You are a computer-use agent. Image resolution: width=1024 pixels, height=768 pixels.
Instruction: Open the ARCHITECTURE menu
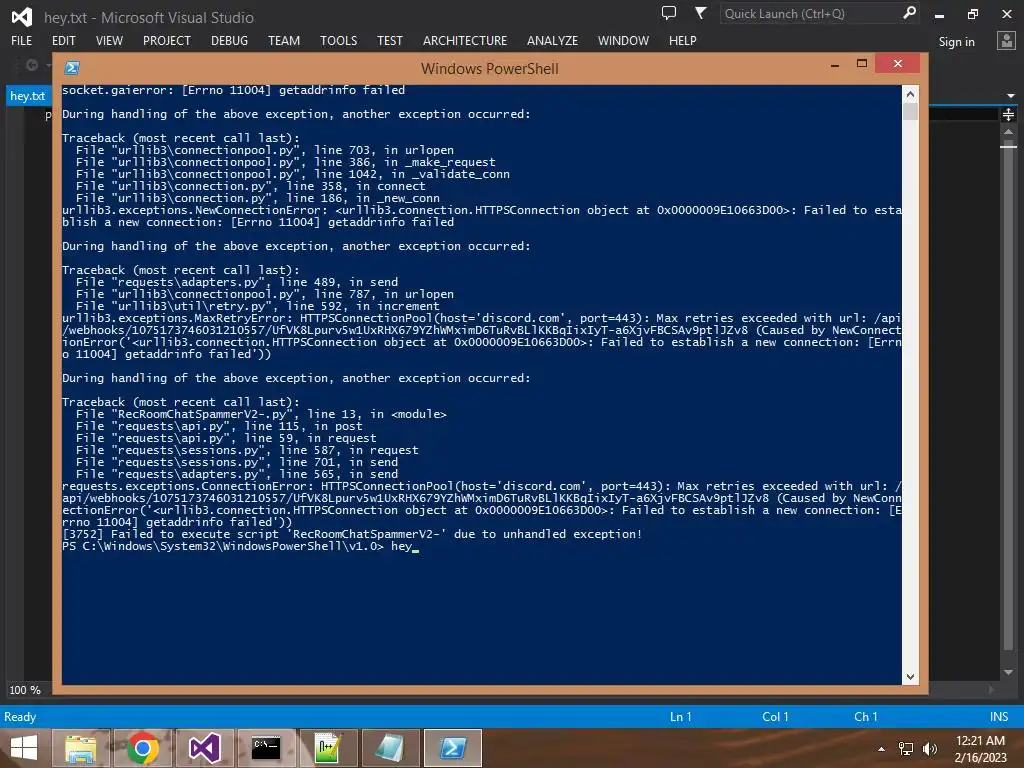[x=465, y=40]
